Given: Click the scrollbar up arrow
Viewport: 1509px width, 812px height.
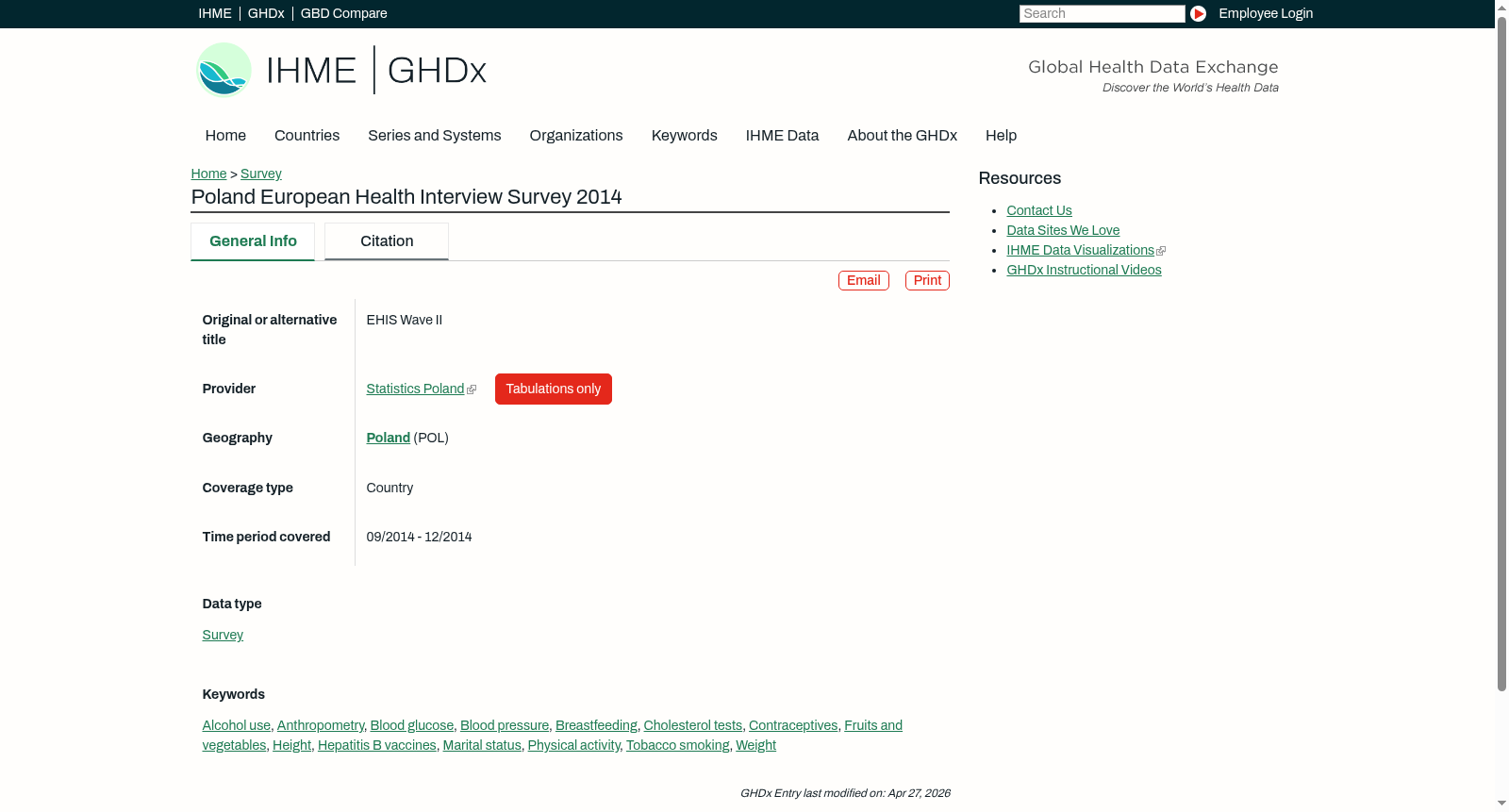Looking at the screenshot, I should 1501,7.
